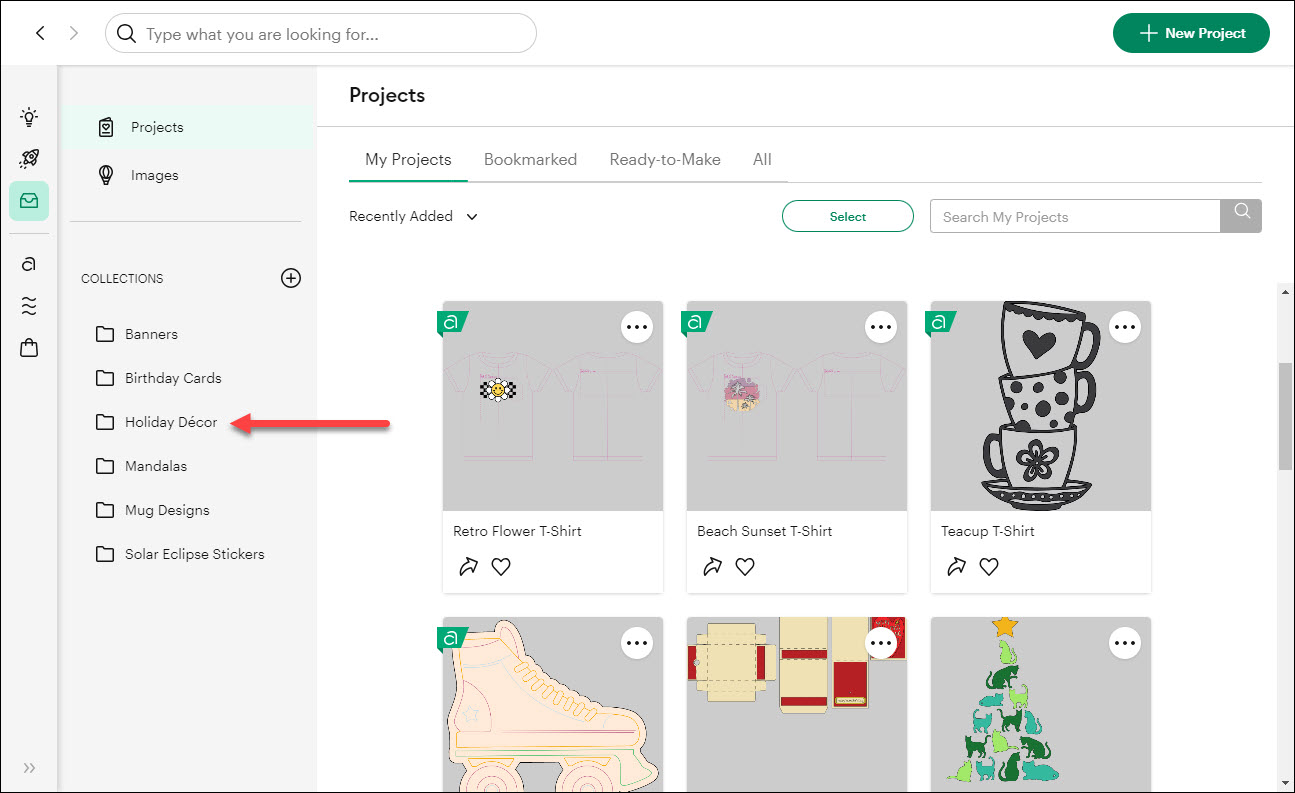This screenshot has height=793, width=1295.
Task: Share the Retro Flower T-Shirt project
Action: coord(468,567)
